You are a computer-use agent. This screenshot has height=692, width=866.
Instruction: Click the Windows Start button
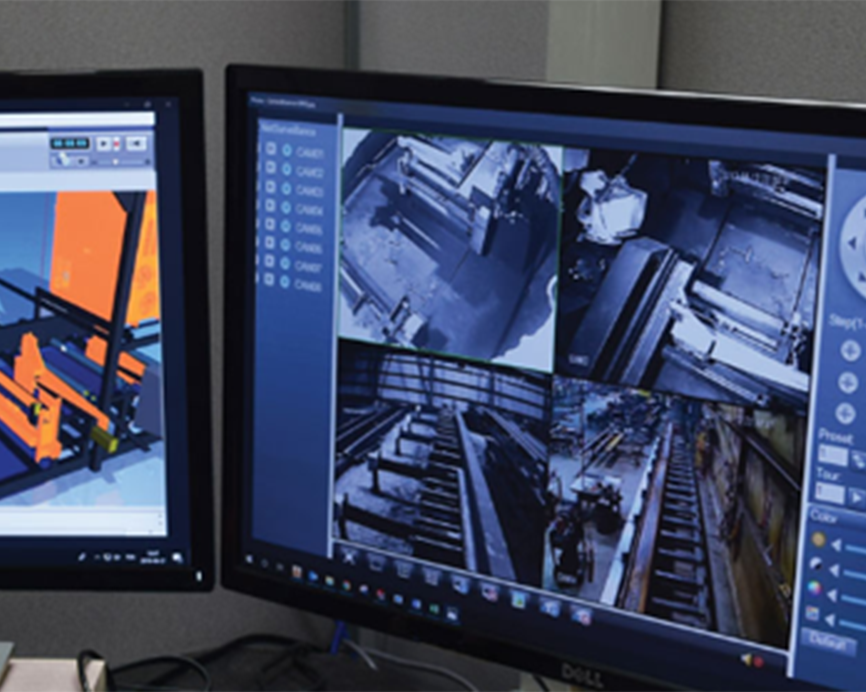pos(248,557)
